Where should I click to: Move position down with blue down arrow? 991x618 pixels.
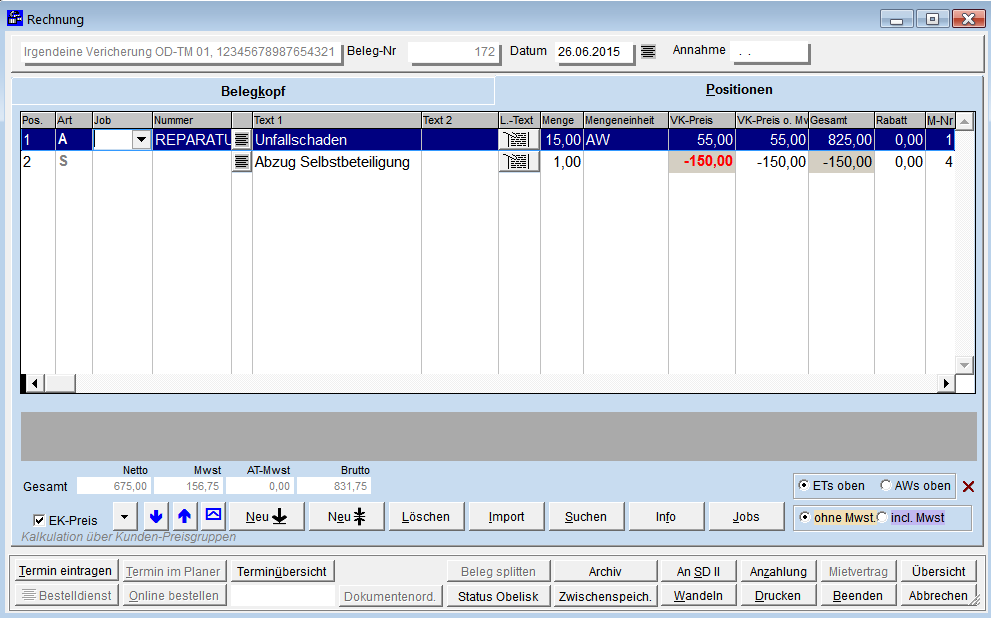coord(155,517)
